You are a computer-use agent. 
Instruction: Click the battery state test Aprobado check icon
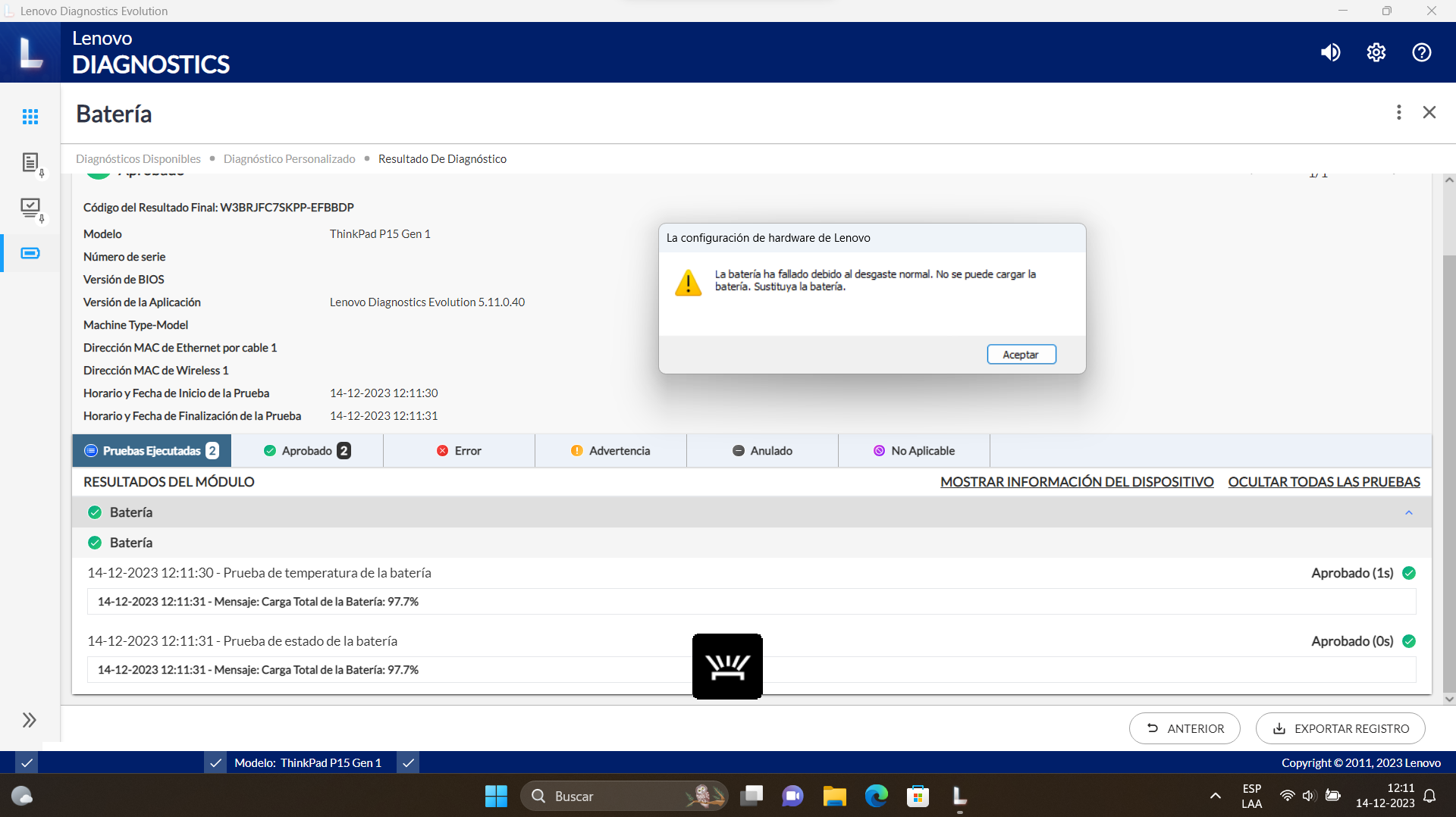(x=1409, y=641)
